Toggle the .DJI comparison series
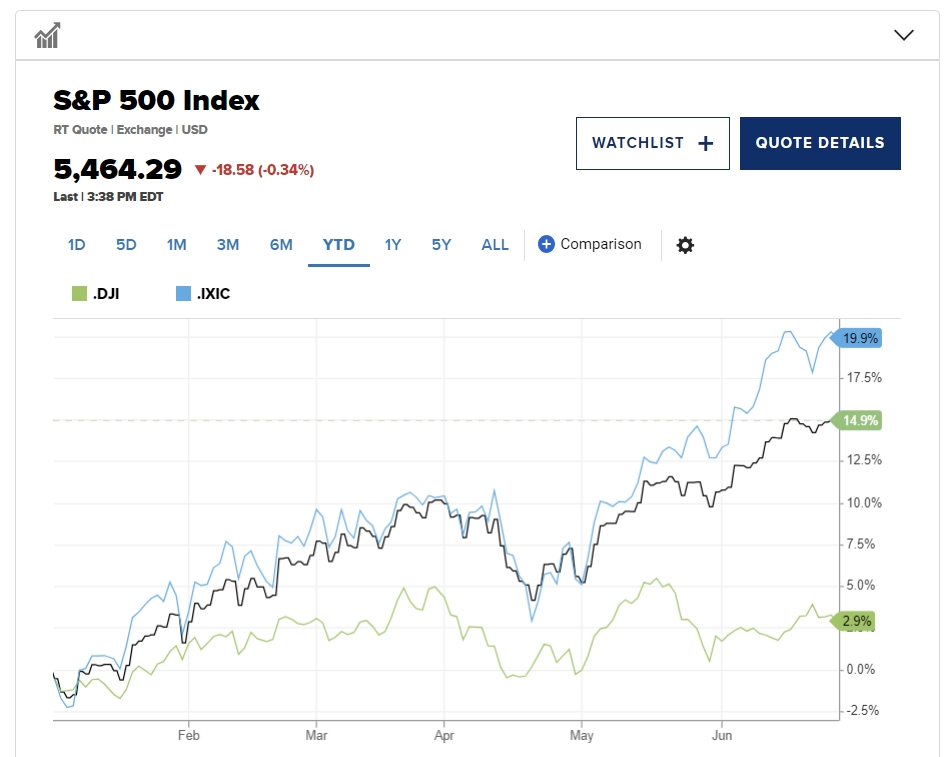Viewport: 947px width, 757px height. [97, 294]
